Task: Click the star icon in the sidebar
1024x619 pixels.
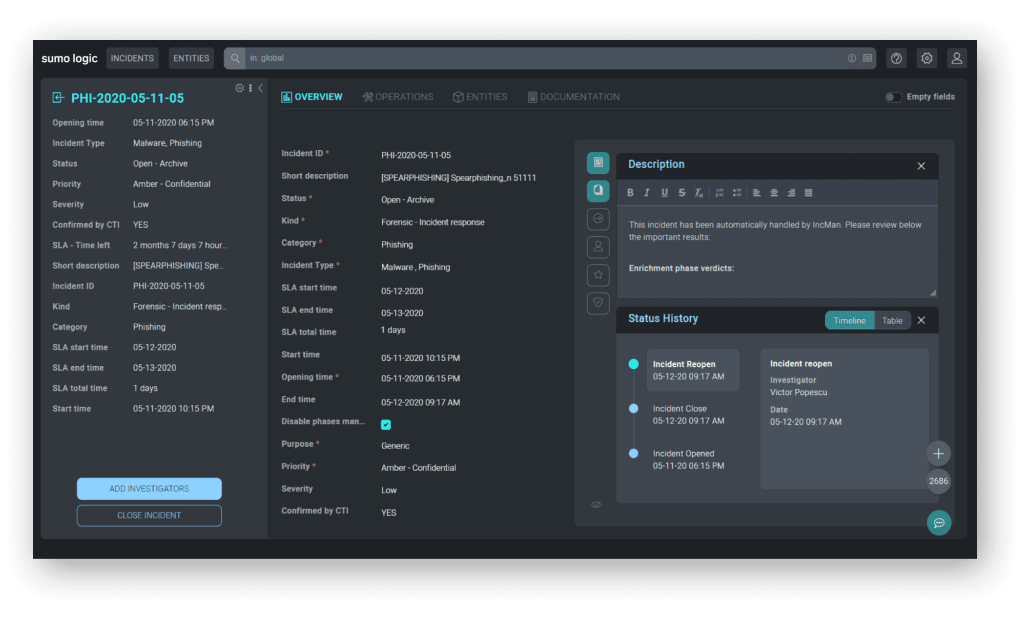Action: tap(598, 275)
